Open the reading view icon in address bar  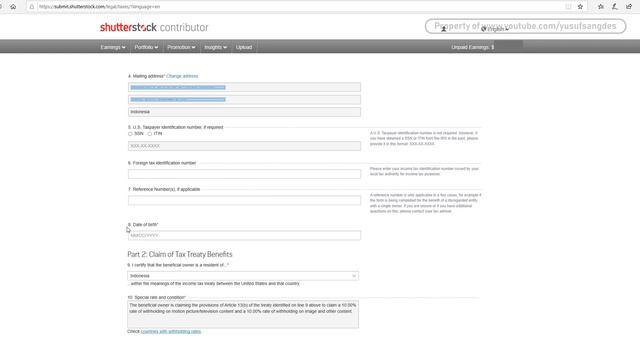point(568,7)
